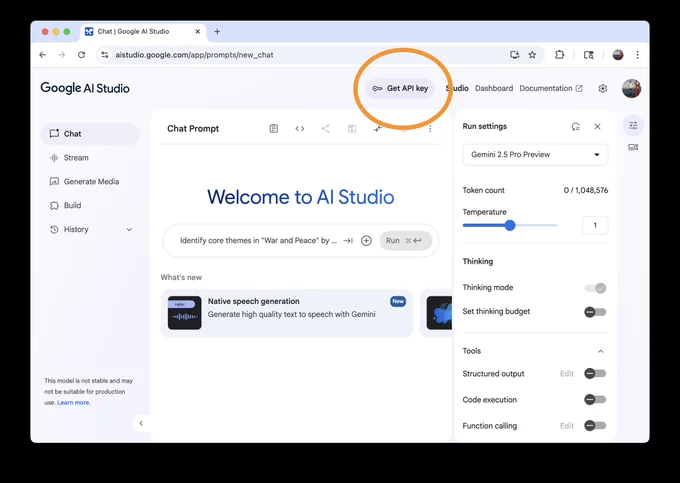Image resolution: width=680 pixels, height=483 pixels.
Task: Collapse the Tools section
Action: click(x=600, y=351)
